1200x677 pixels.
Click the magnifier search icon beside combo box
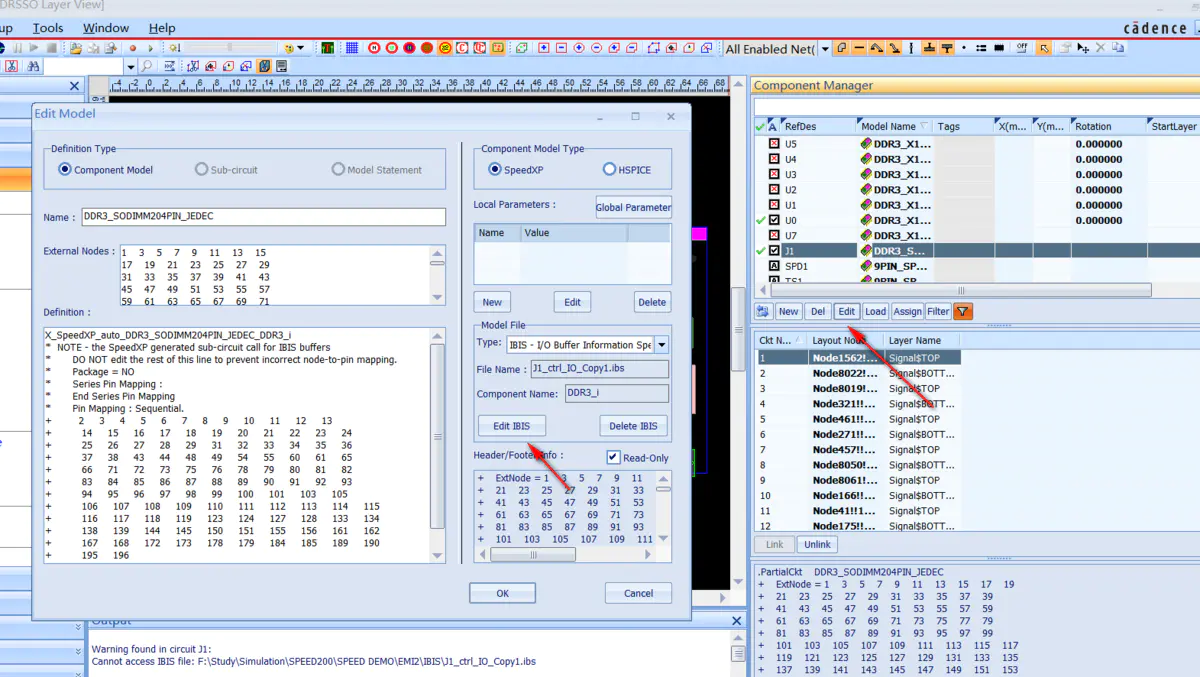click(146, 66)
